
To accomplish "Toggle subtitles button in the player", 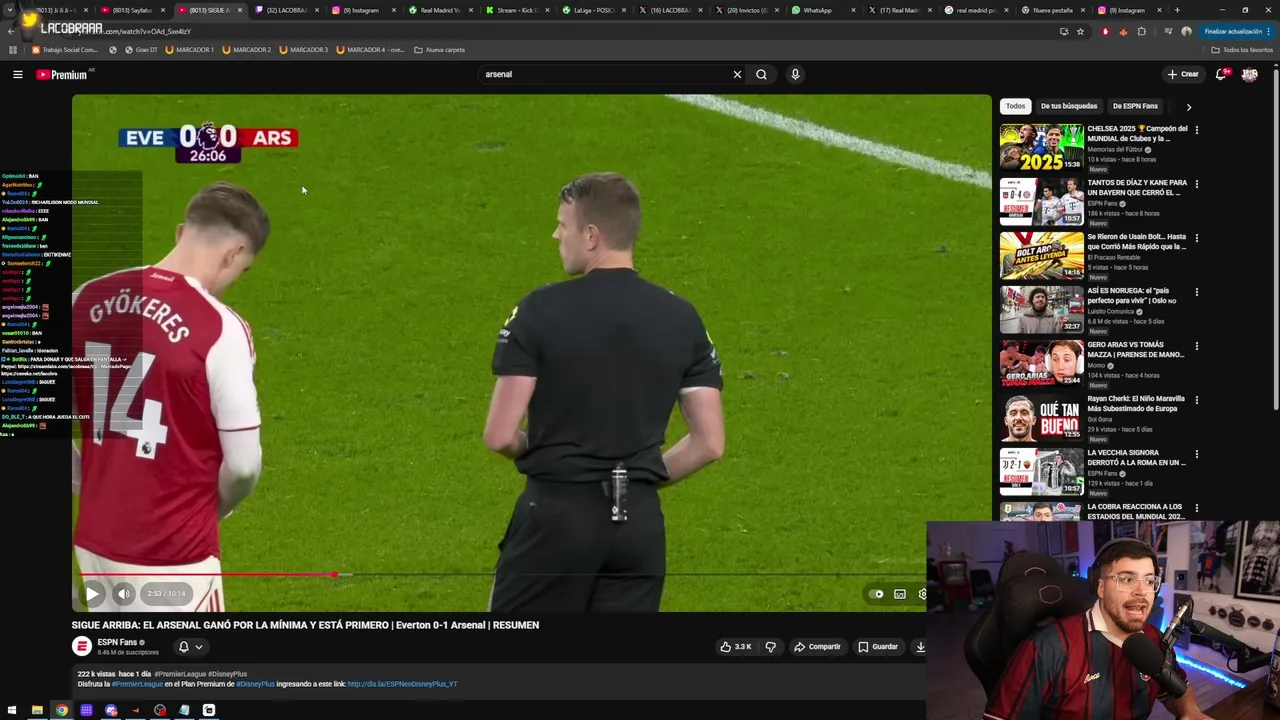I will click(900, 594).
